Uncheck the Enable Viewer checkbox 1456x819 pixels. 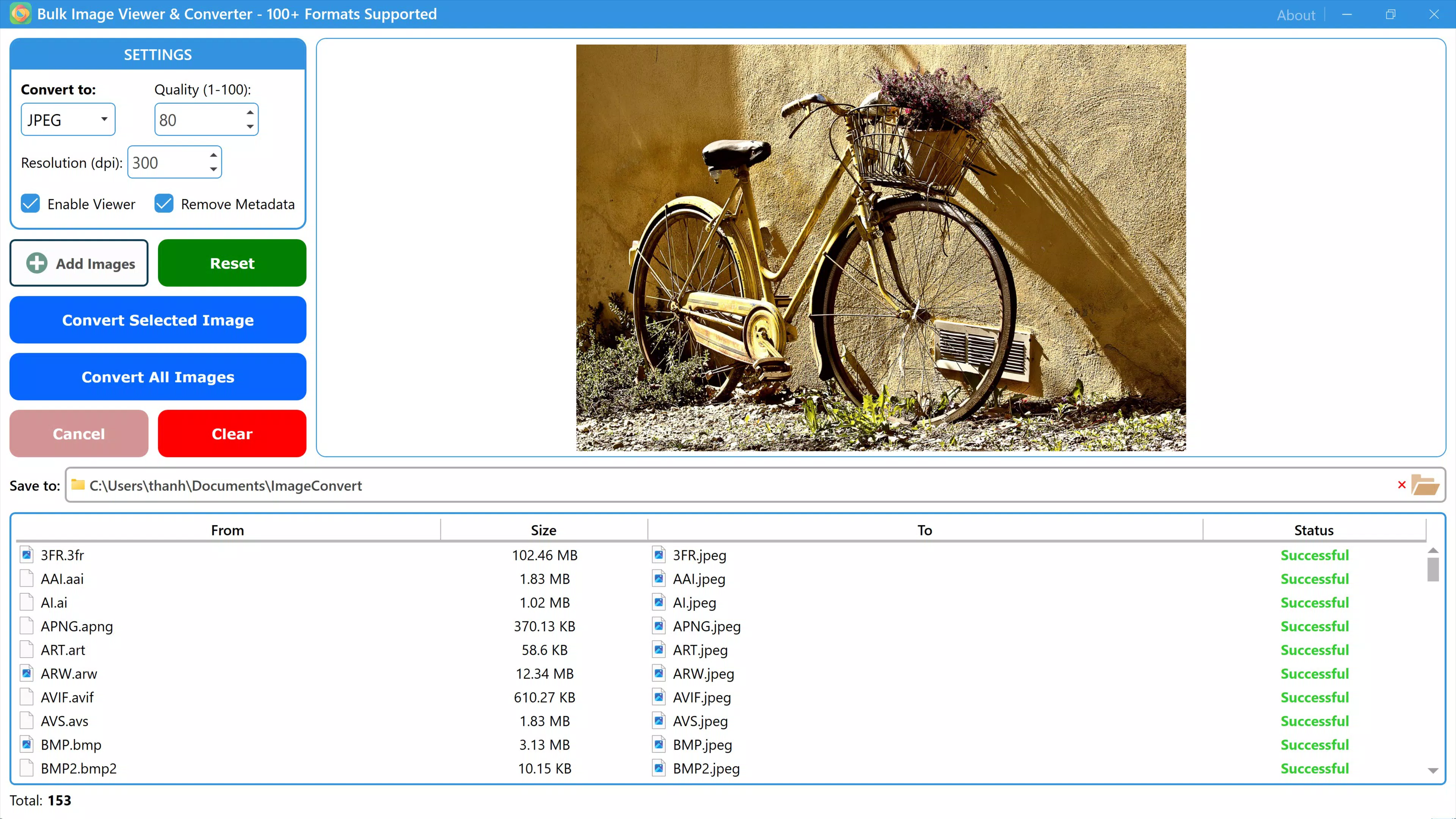(30, 204)
